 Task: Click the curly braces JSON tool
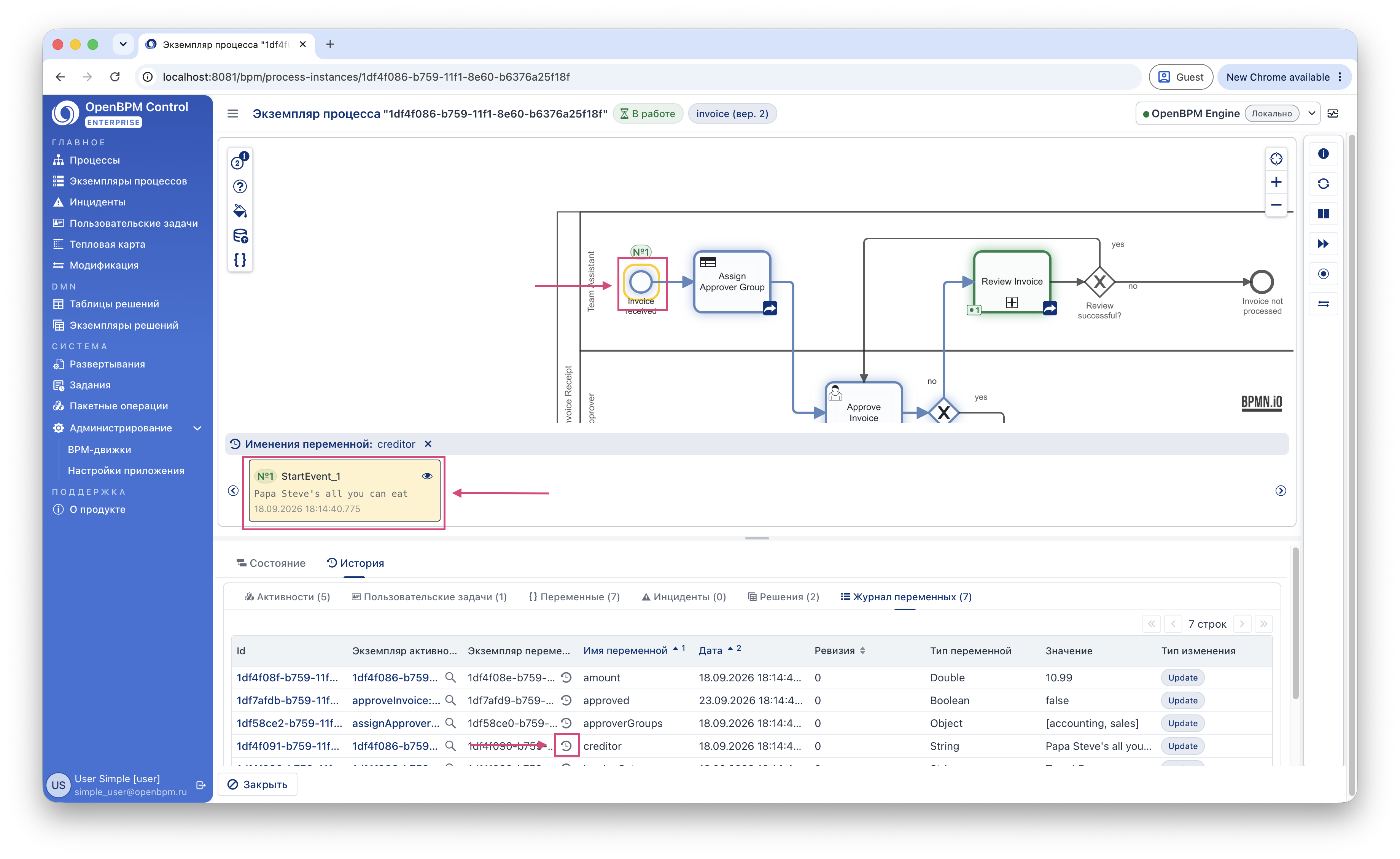click(240, 260)
